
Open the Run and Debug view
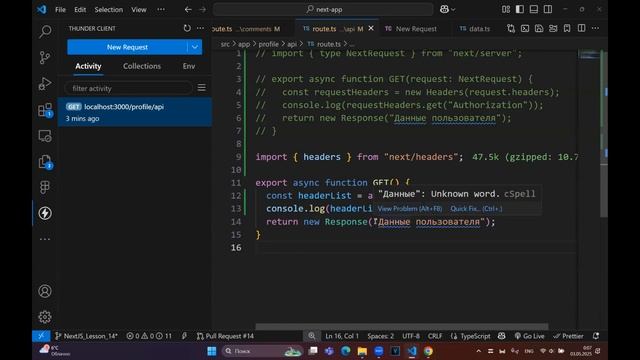click(45, 84)
